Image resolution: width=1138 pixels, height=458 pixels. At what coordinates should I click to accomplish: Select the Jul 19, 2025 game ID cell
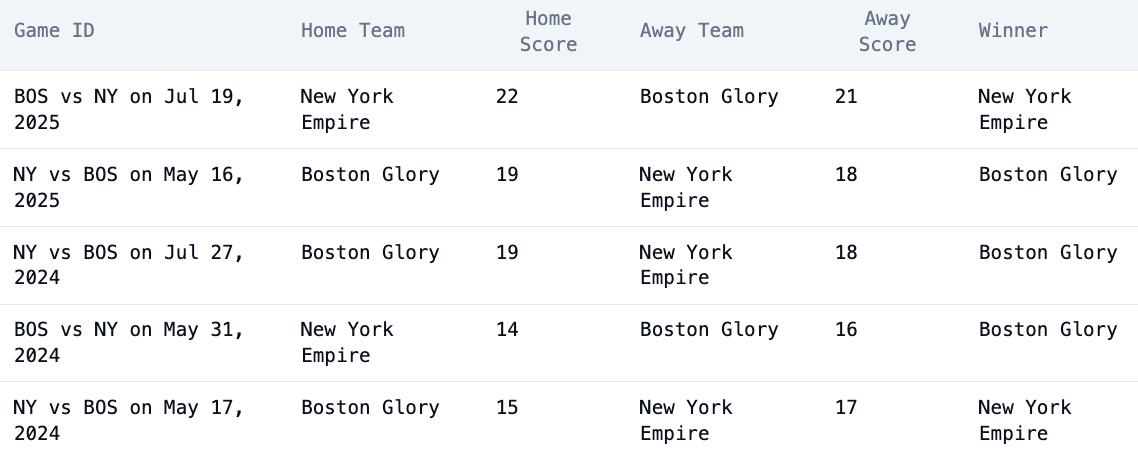coord(129,110)
